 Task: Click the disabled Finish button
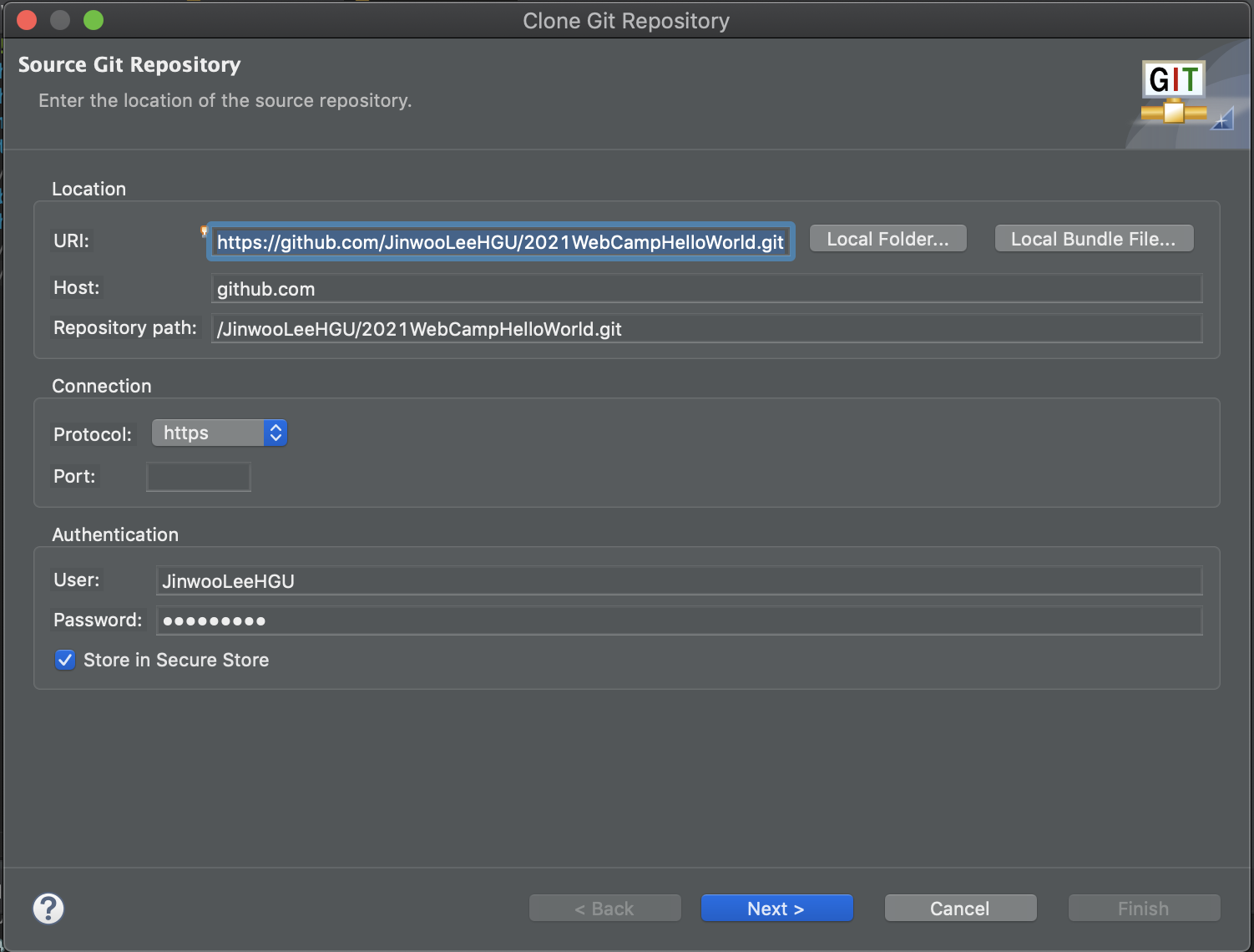coord(1144,909)
